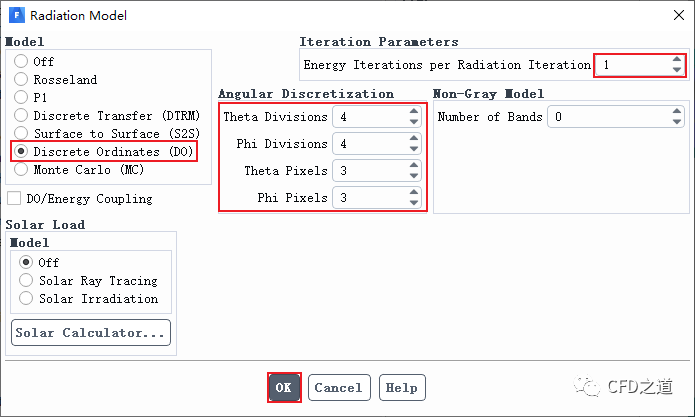
Task: Choose the P1 radiation model
Action: [x=21, y=97]
